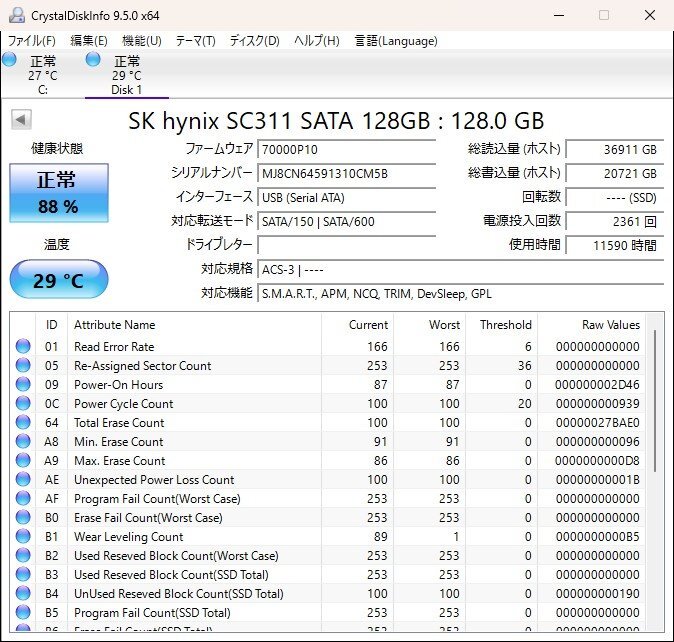Click the Worst column header
The width and height of the screenshot is (674, 642).
(x=430, y=325)
